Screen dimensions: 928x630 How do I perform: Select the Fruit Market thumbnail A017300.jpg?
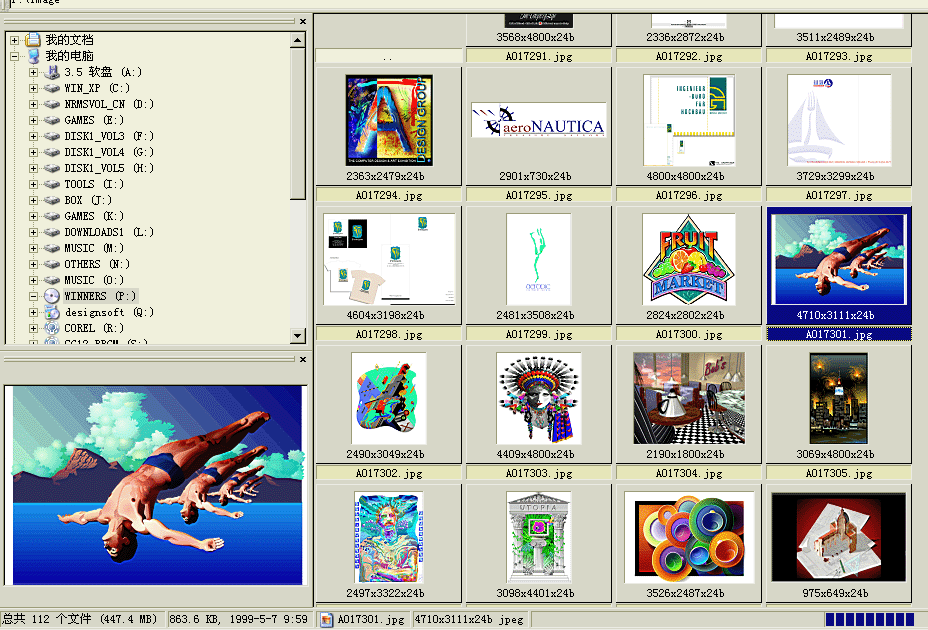click(689, 259)
